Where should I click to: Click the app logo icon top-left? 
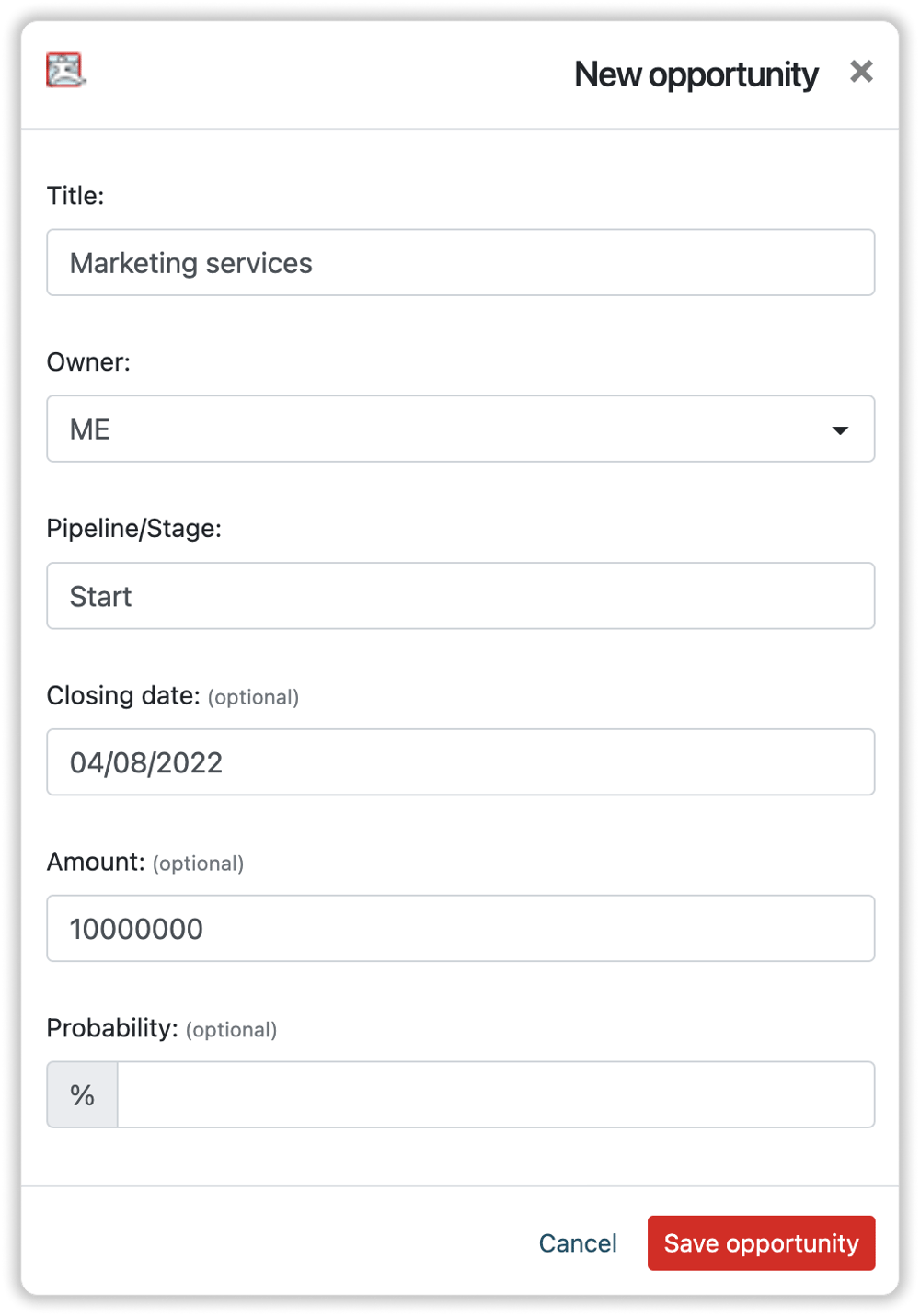(x=63, y=71)
